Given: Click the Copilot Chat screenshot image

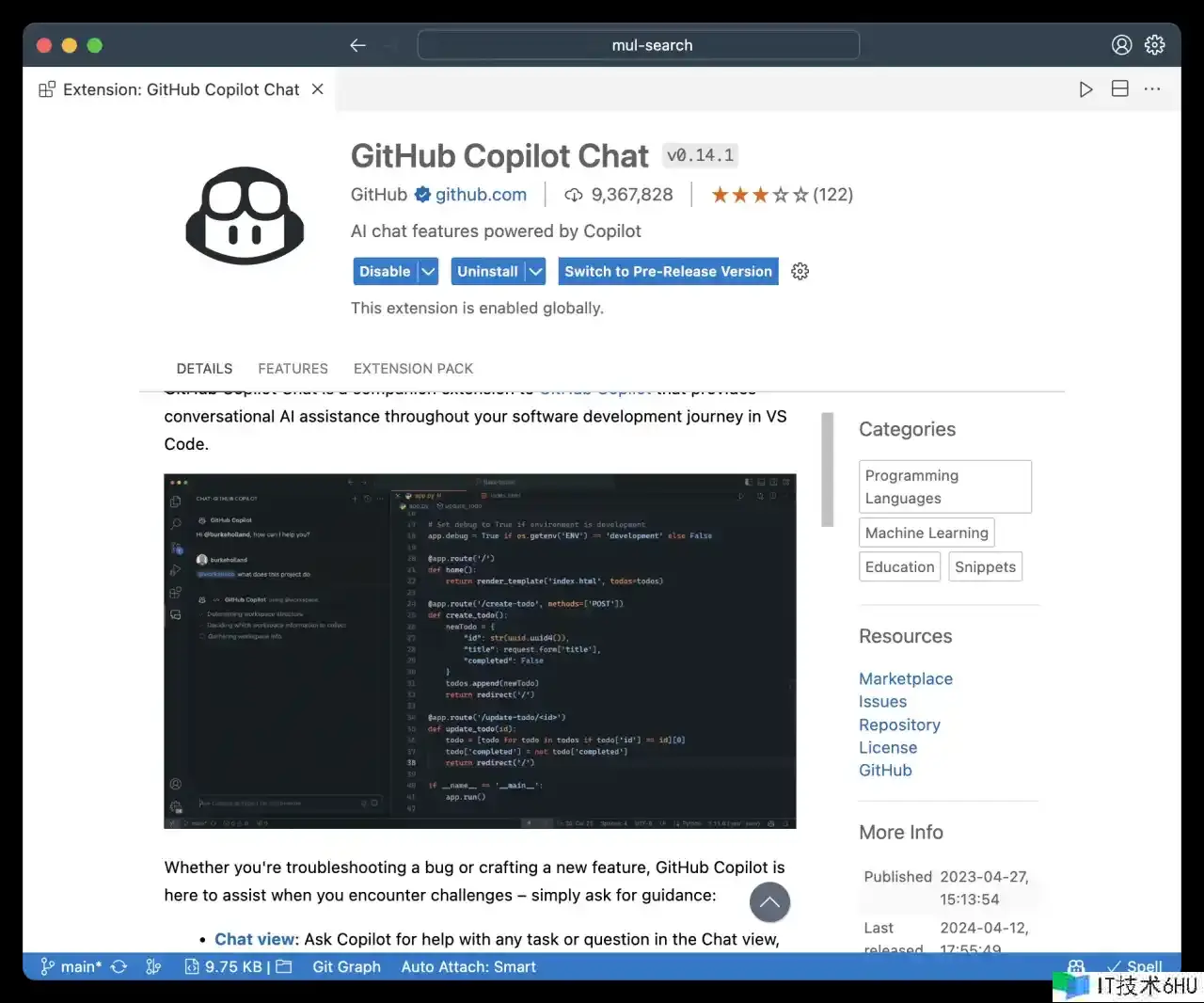Looking at the screenshot, I should click(480, 651).
